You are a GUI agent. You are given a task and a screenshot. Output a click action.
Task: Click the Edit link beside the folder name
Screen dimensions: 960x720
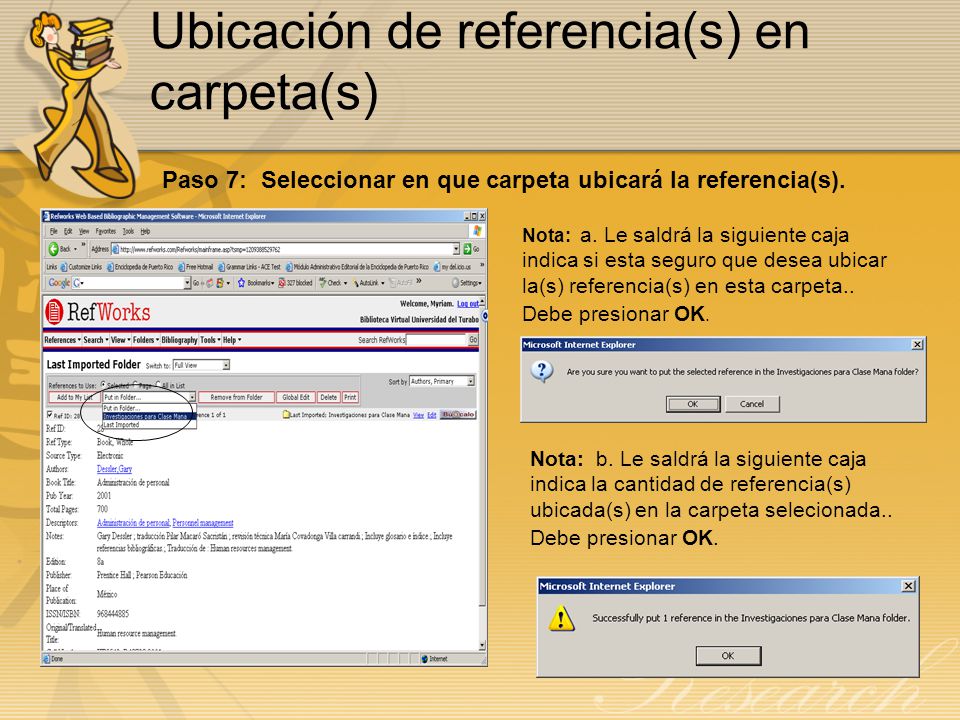pyautogui.click(x=432, y=415)
